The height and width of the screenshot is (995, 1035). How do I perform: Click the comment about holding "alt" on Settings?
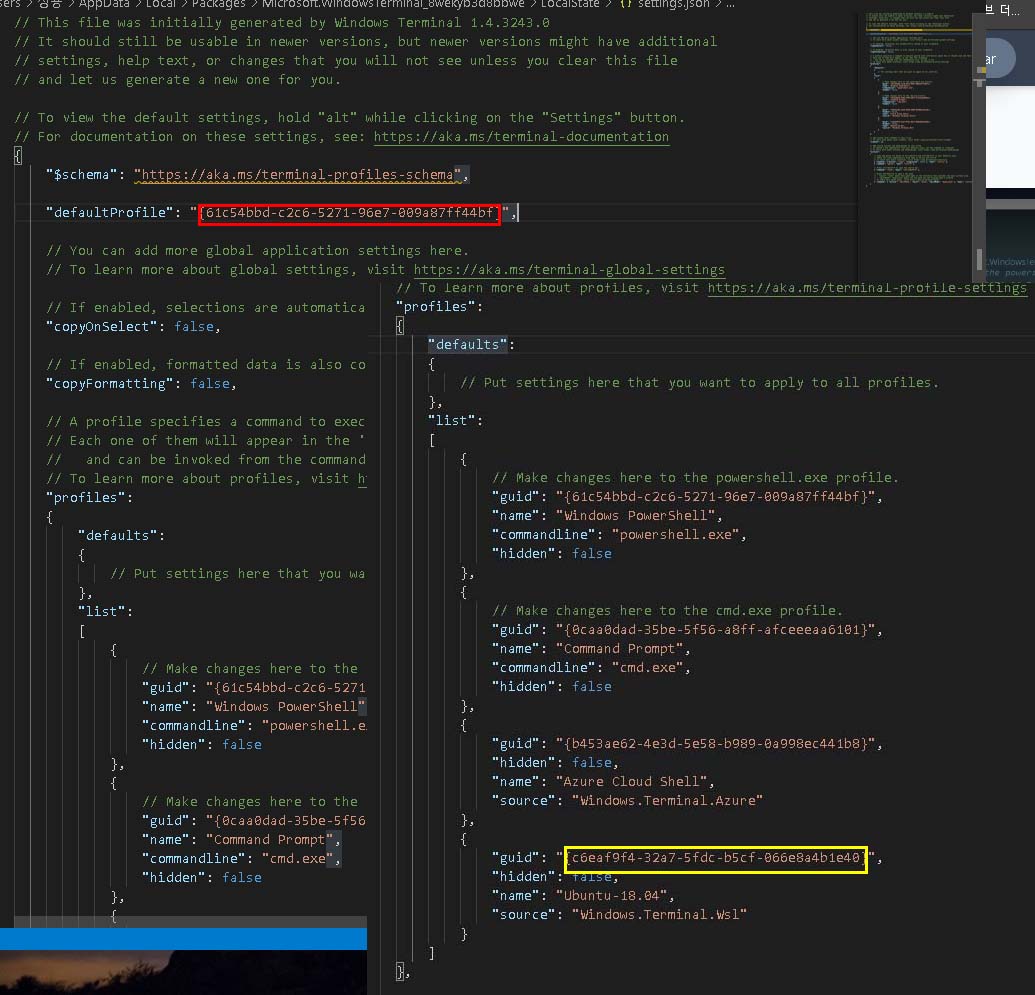[350, 118]
